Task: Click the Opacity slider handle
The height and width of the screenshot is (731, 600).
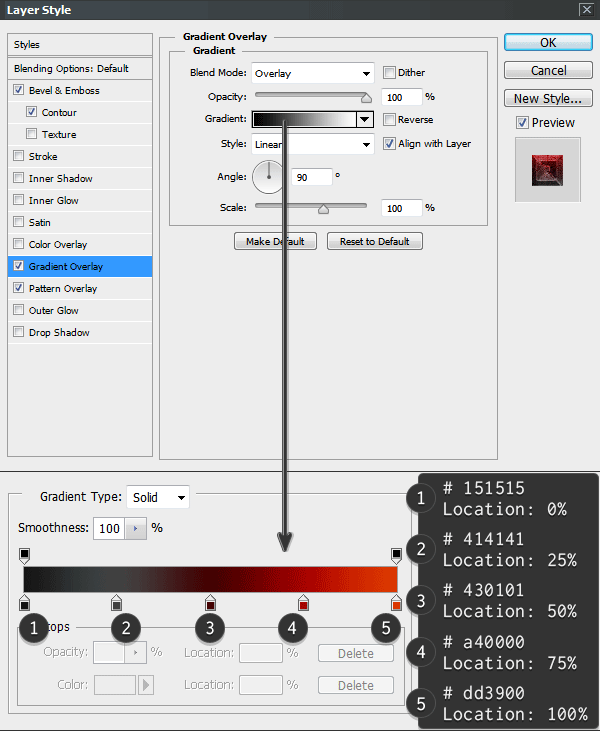Action: click(366, 98)
